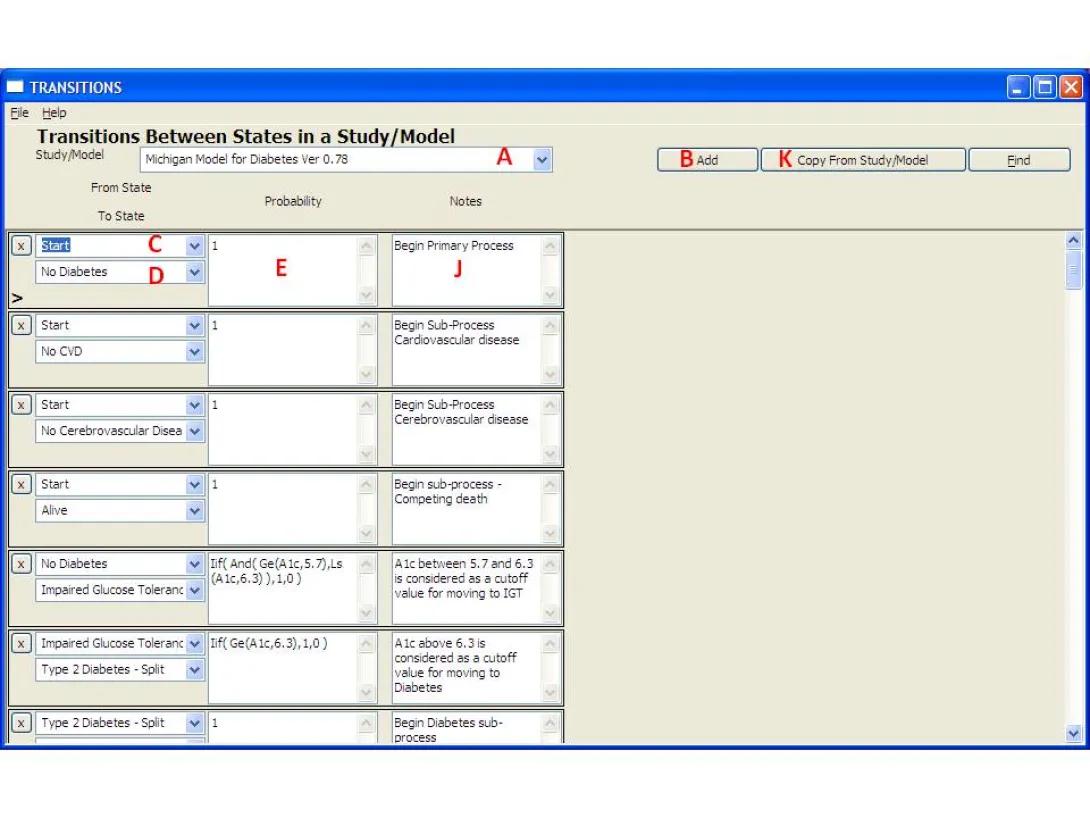Close the TRANSITIONS window
This screenshot has width=1090, height=818.
[1071, 88]
